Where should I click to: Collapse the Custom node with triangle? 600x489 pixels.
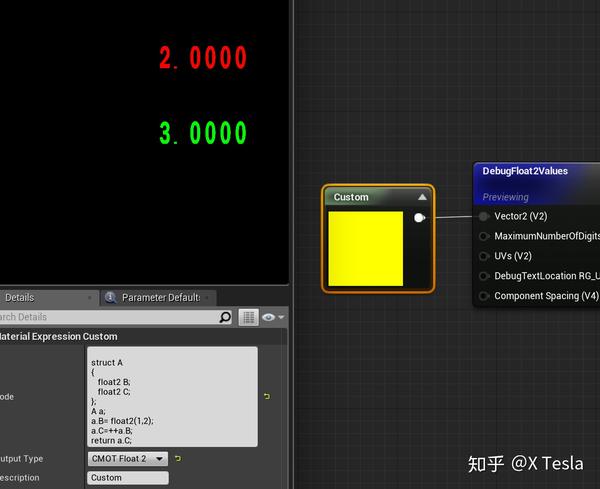click(422, 197)
